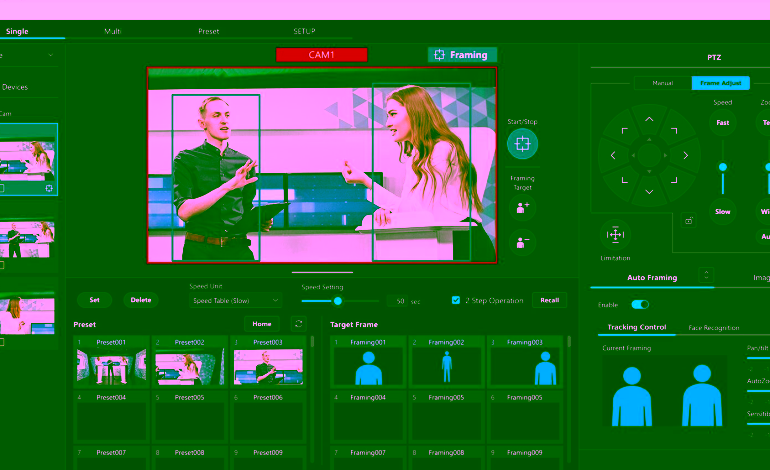
Task: Select the right person in Current Framing
Action: point(702,395)
